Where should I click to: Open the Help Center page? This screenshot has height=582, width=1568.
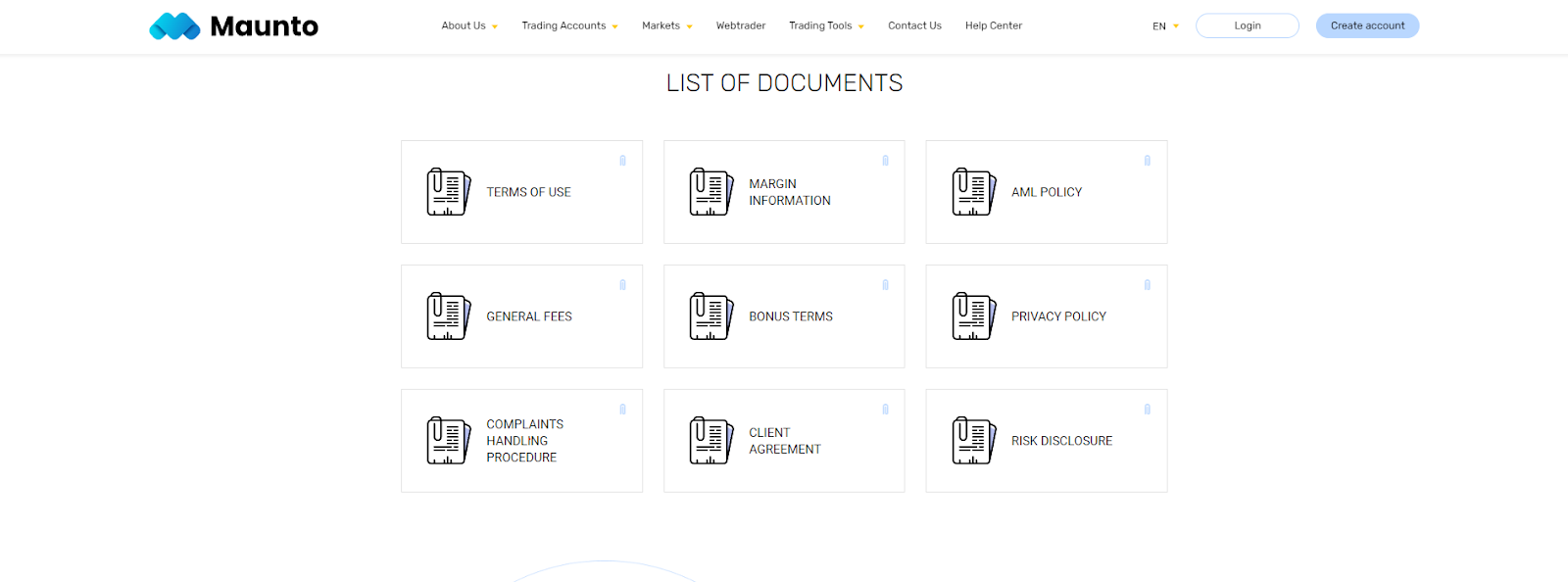(994, 26)
